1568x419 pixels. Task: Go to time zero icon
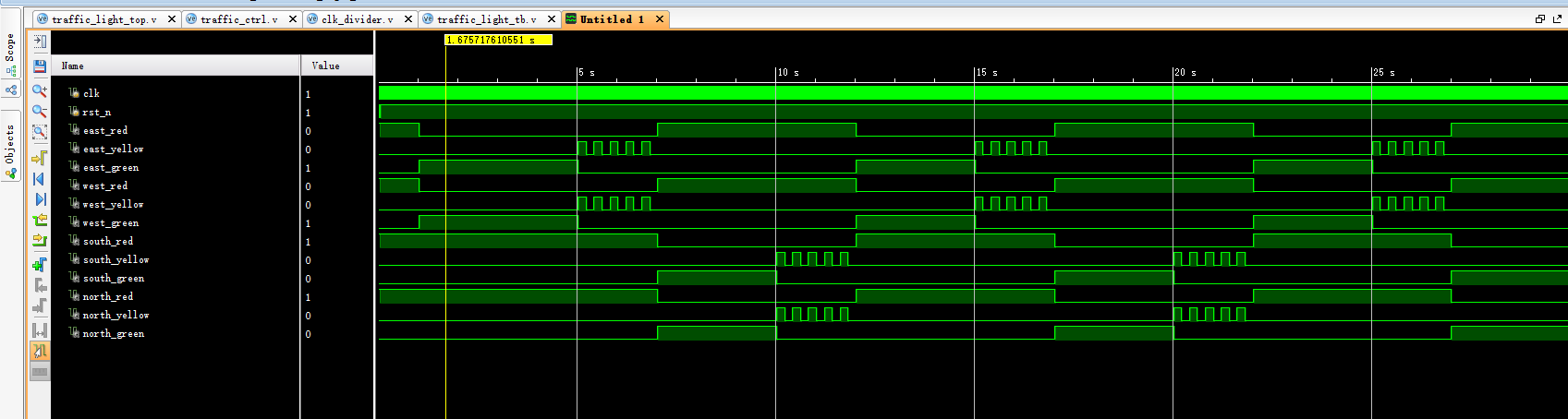pyautogui.click(x=40, y=179)
